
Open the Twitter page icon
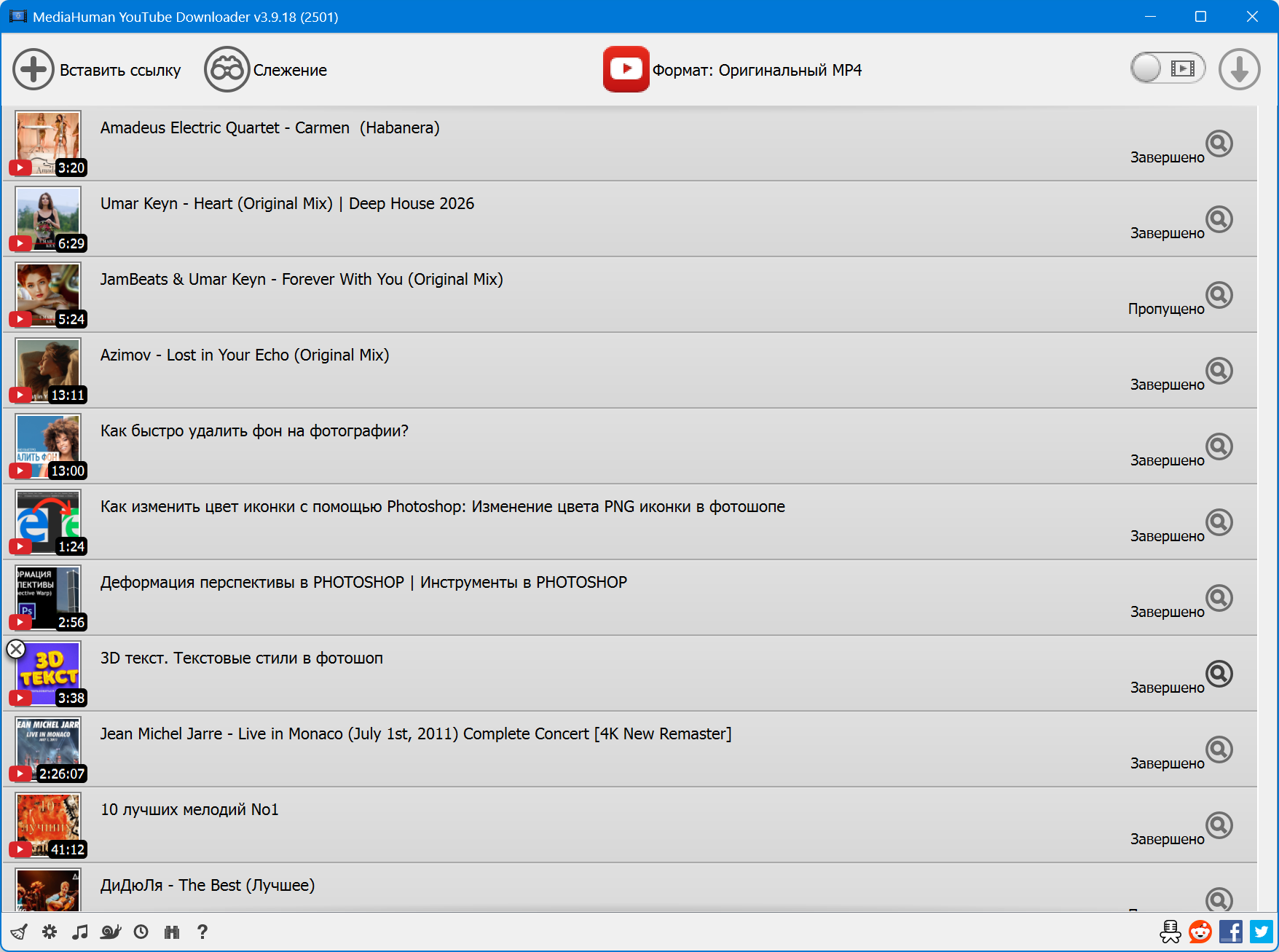tap(1262, 932)
